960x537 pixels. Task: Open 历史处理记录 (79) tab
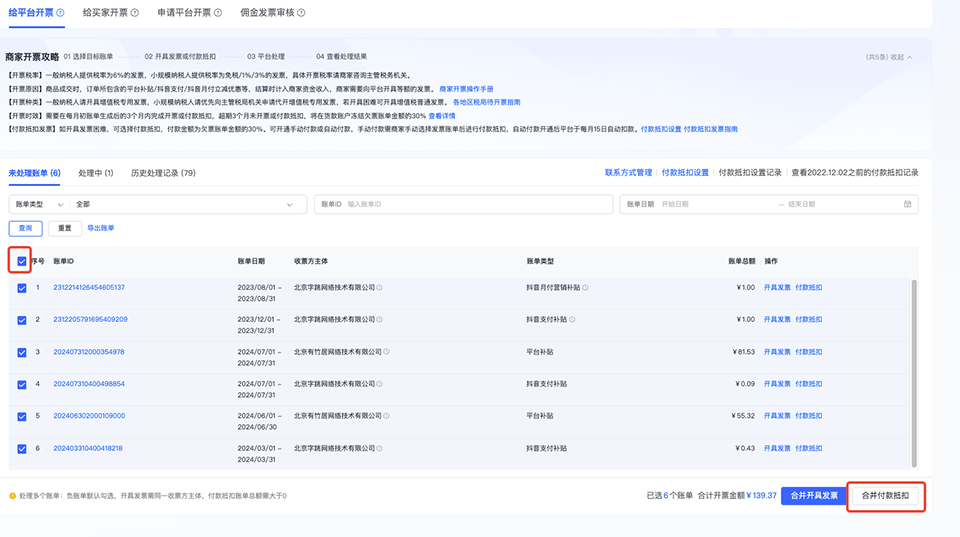[x=163, y=173]
